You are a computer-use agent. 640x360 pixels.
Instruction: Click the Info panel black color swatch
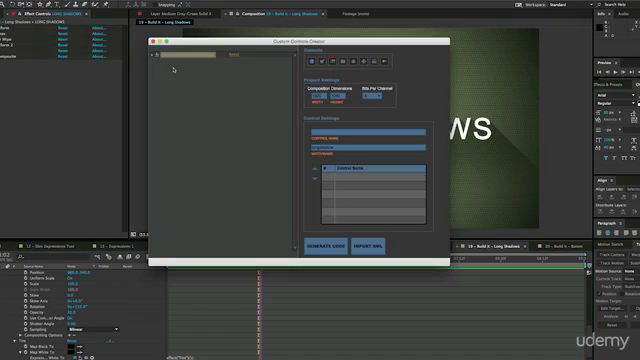tap(600, 28)
